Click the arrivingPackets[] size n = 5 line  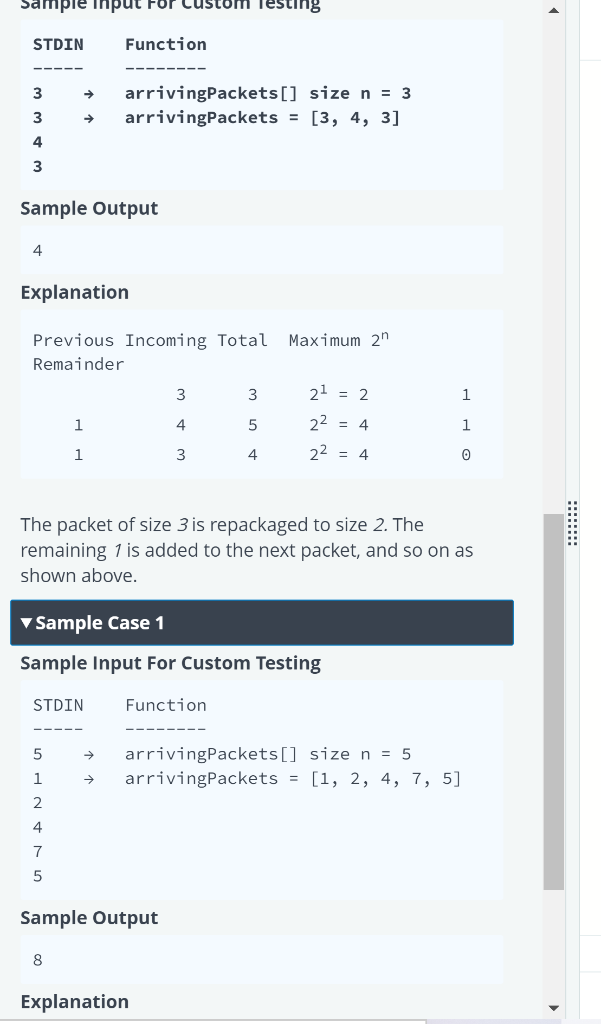click(x=268, y=754)
